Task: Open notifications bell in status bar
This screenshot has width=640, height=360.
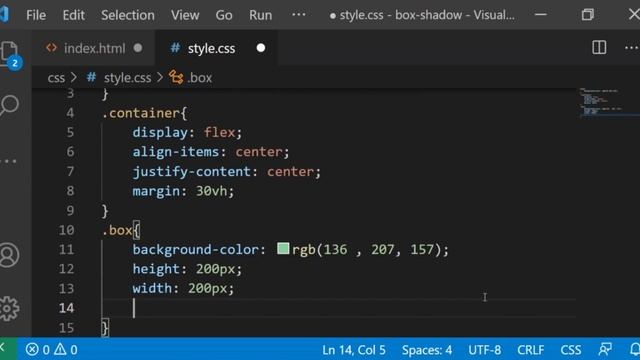Action: (x=634, y=349)
